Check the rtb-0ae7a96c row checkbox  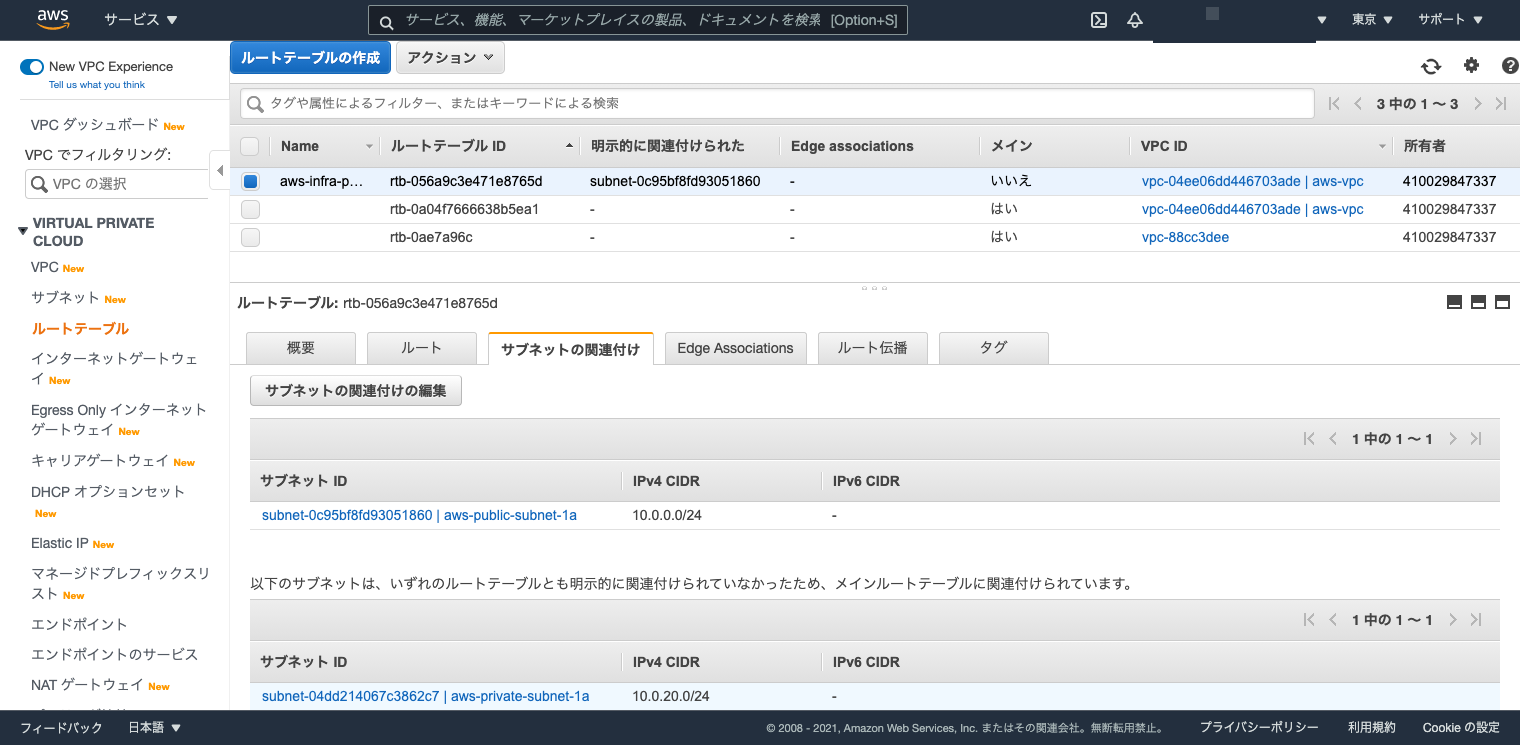250,238
